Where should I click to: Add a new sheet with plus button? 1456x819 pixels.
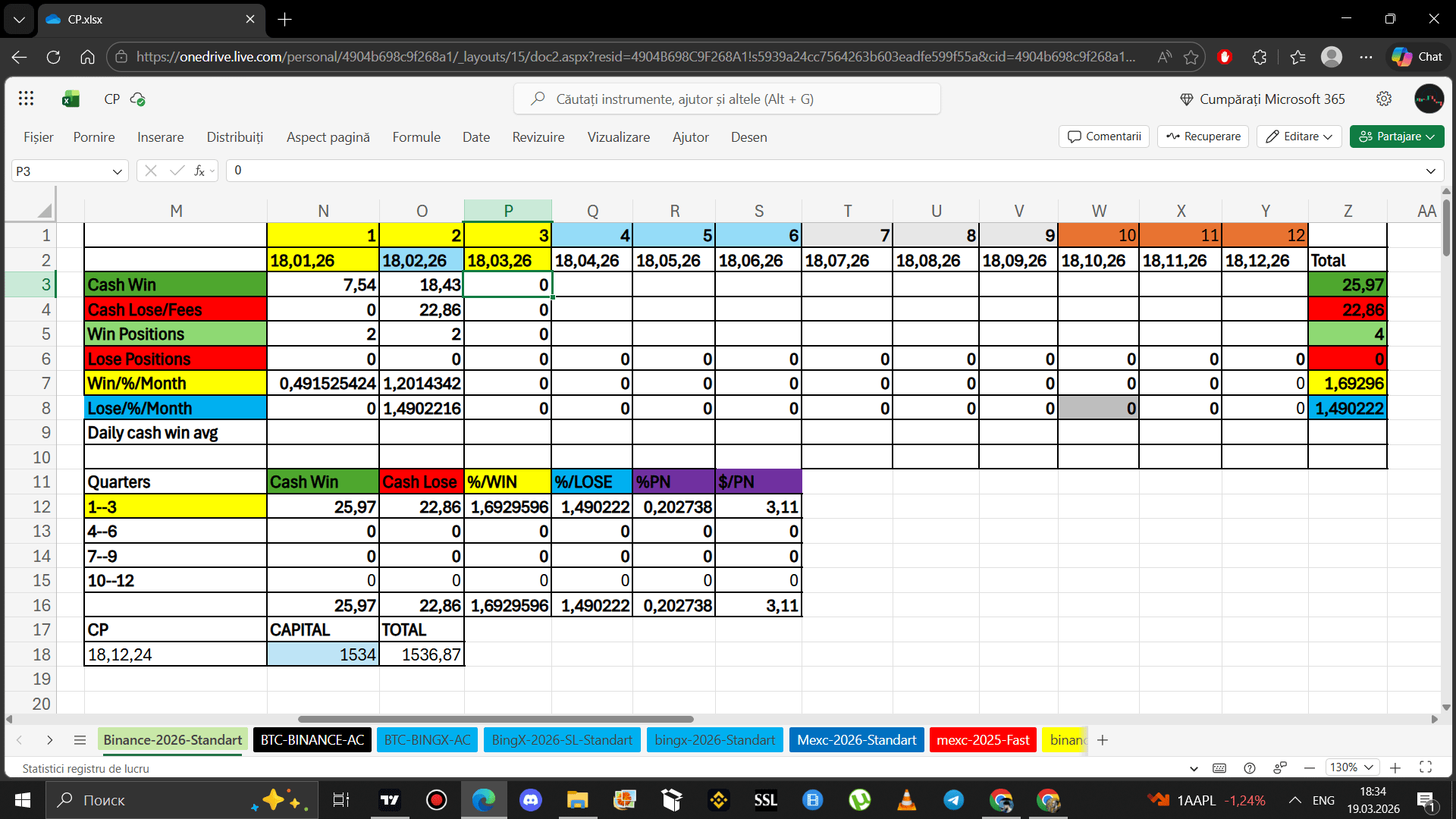(1103, 740)
